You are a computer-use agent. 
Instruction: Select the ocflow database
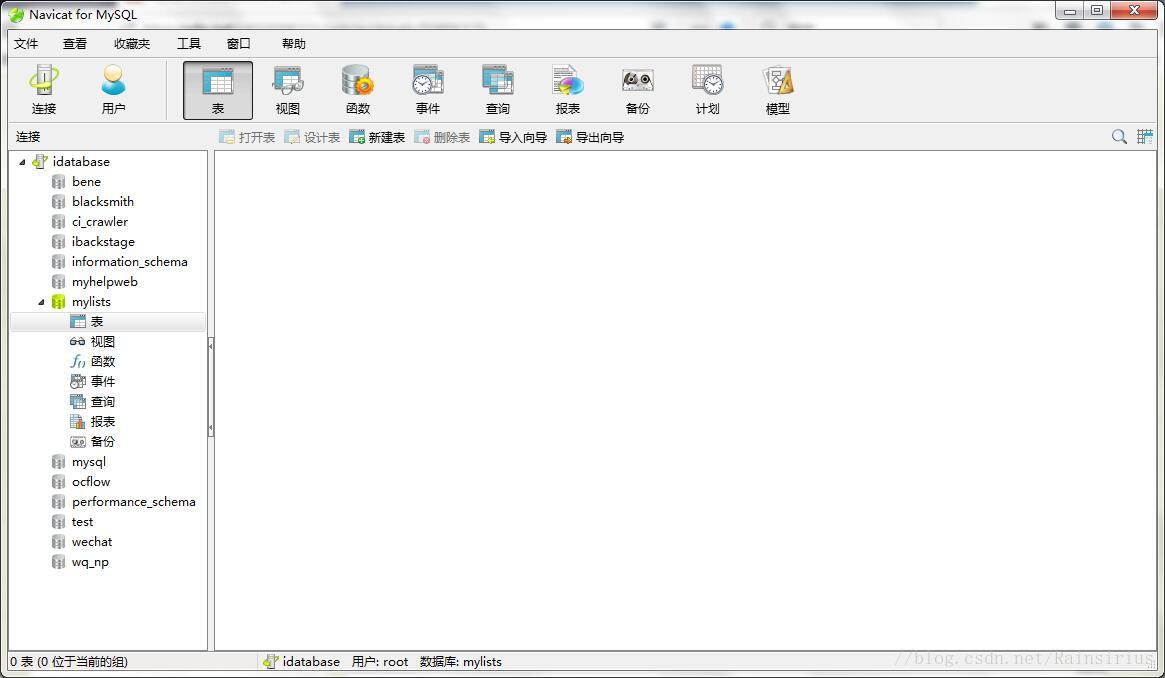91,482
